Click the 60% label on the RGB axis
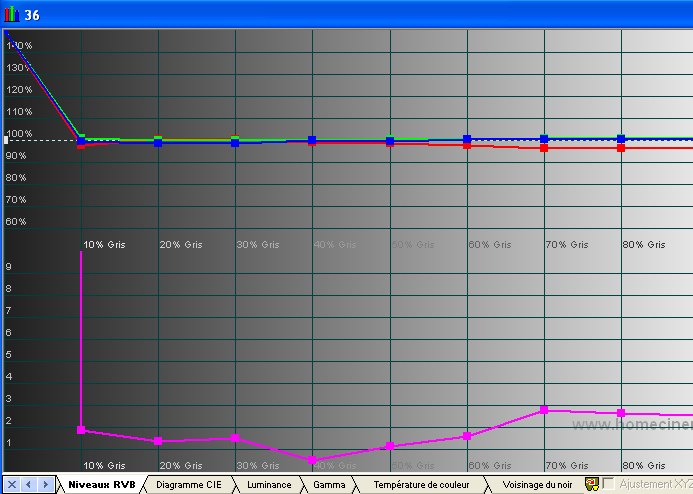 pos(16,222)
